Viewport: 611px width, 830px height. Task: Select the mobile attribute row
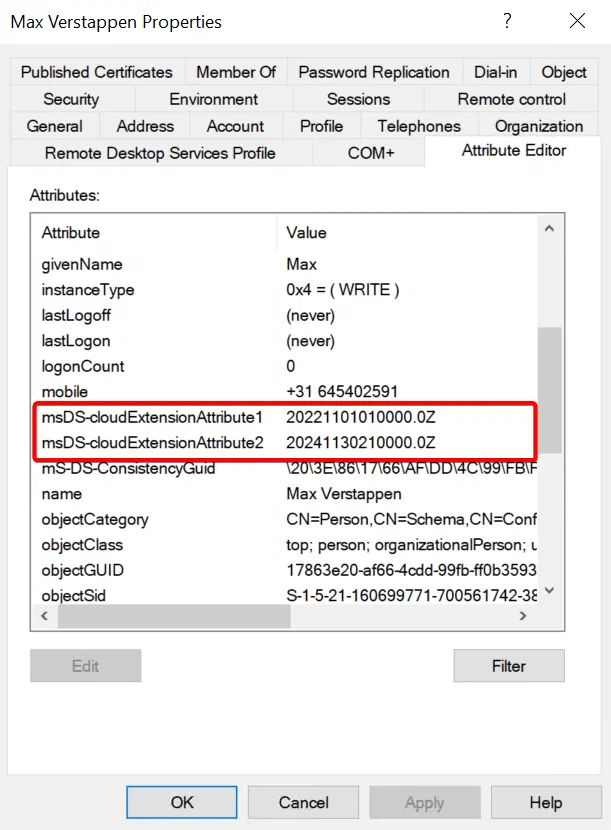point(285,391)
